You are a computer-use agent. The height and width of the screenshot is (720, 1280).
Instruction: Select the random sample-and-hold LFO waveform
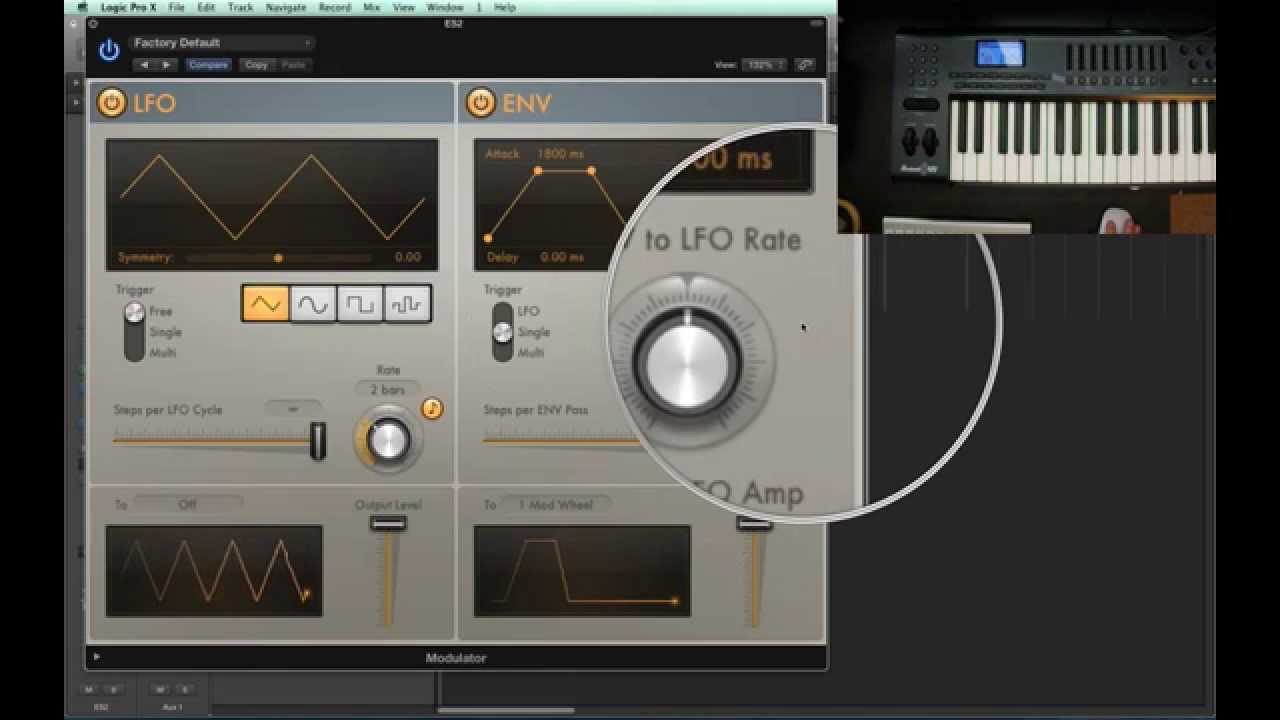[407, 303]
